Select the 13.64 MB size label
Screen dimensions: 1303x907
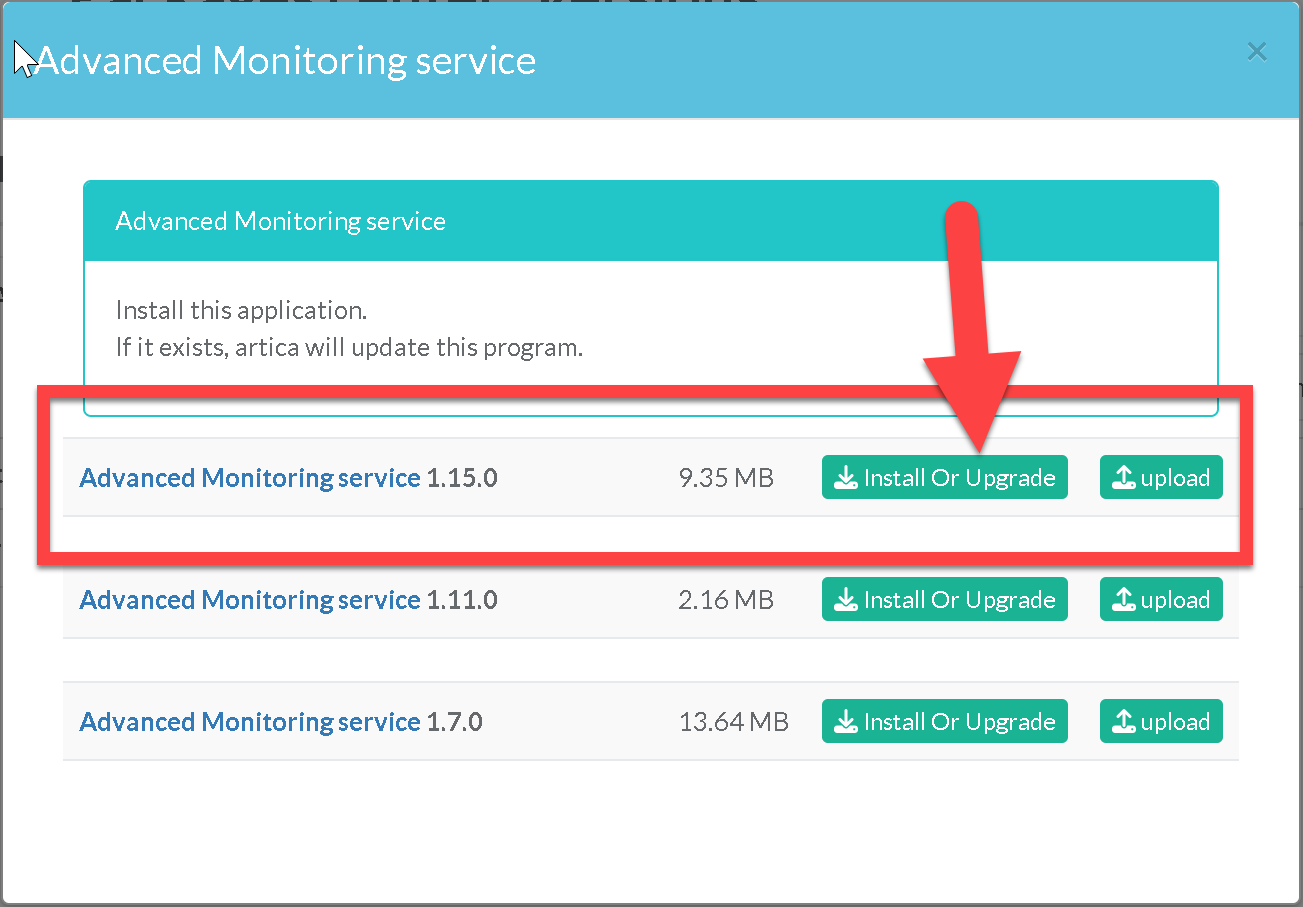point(733,722)
